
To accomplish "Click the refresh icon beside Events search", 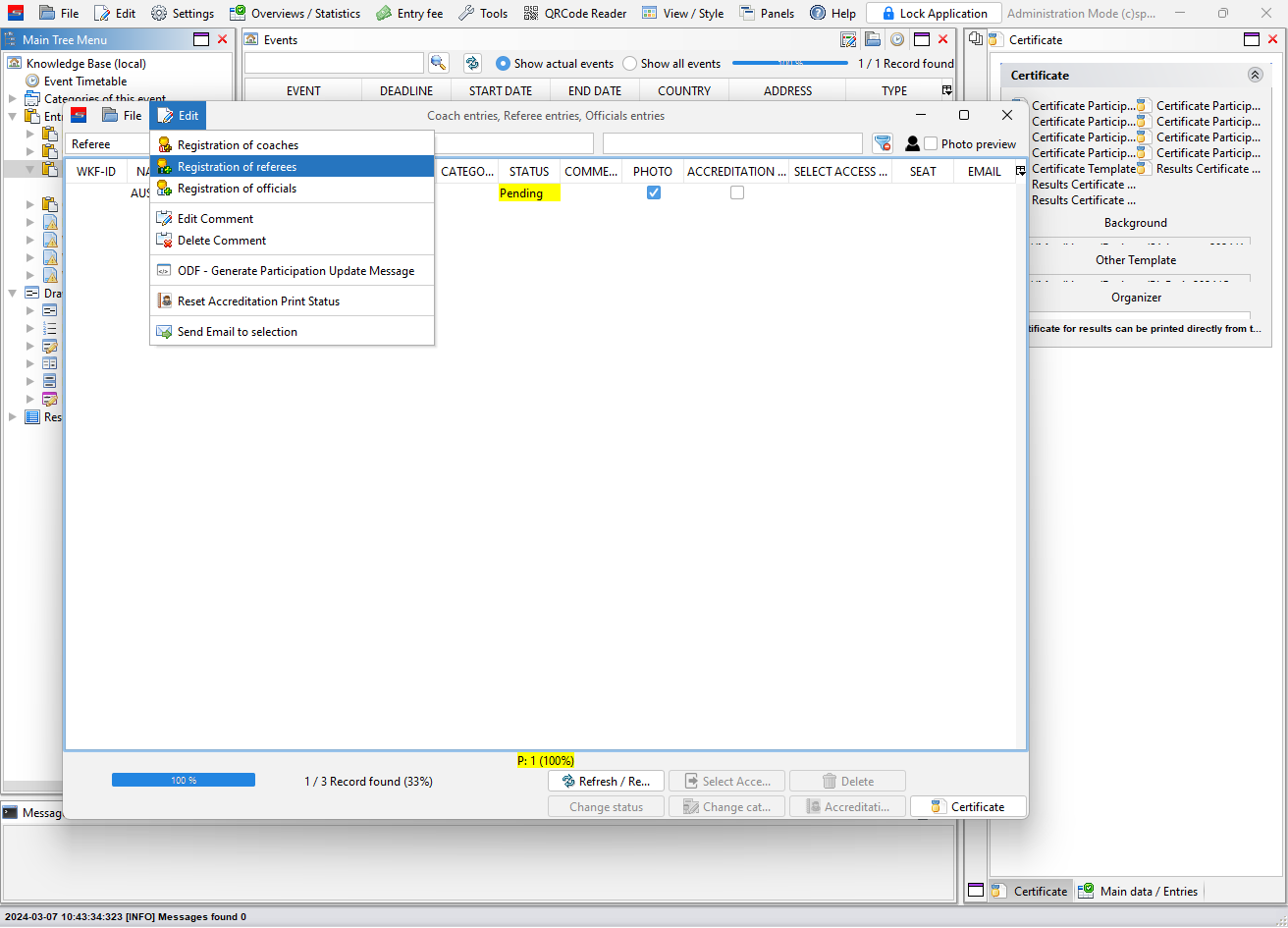I will click(x=472, y=63).
